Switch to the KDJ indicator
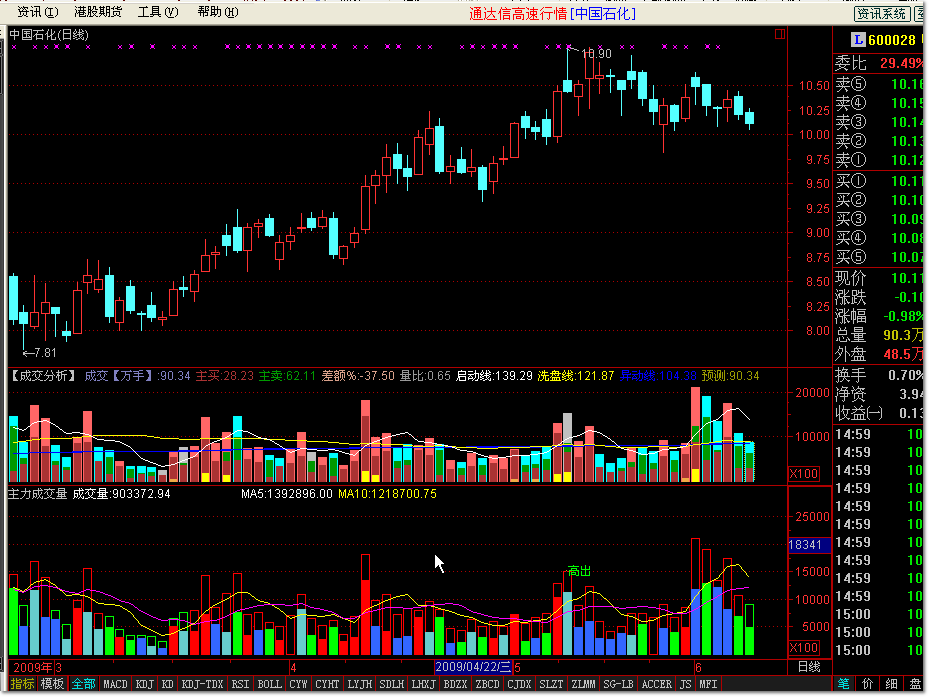Screen dimensions: 930x697 point(145,684)
